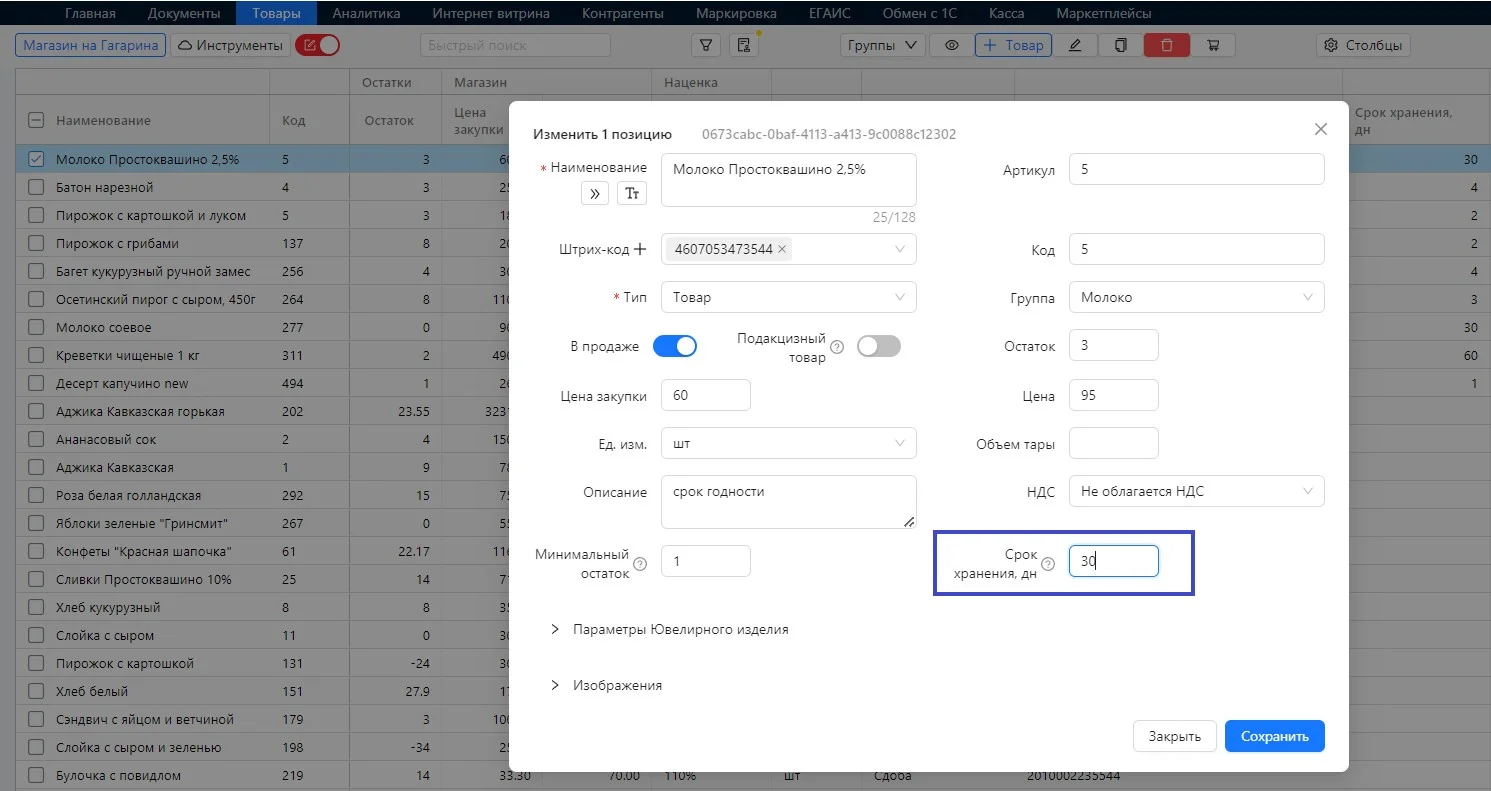Image resolution: width=1491 pixels, height=791 pixels.
Task: Toggle select-all checkbox in table header
Action: tap(36, 120)
